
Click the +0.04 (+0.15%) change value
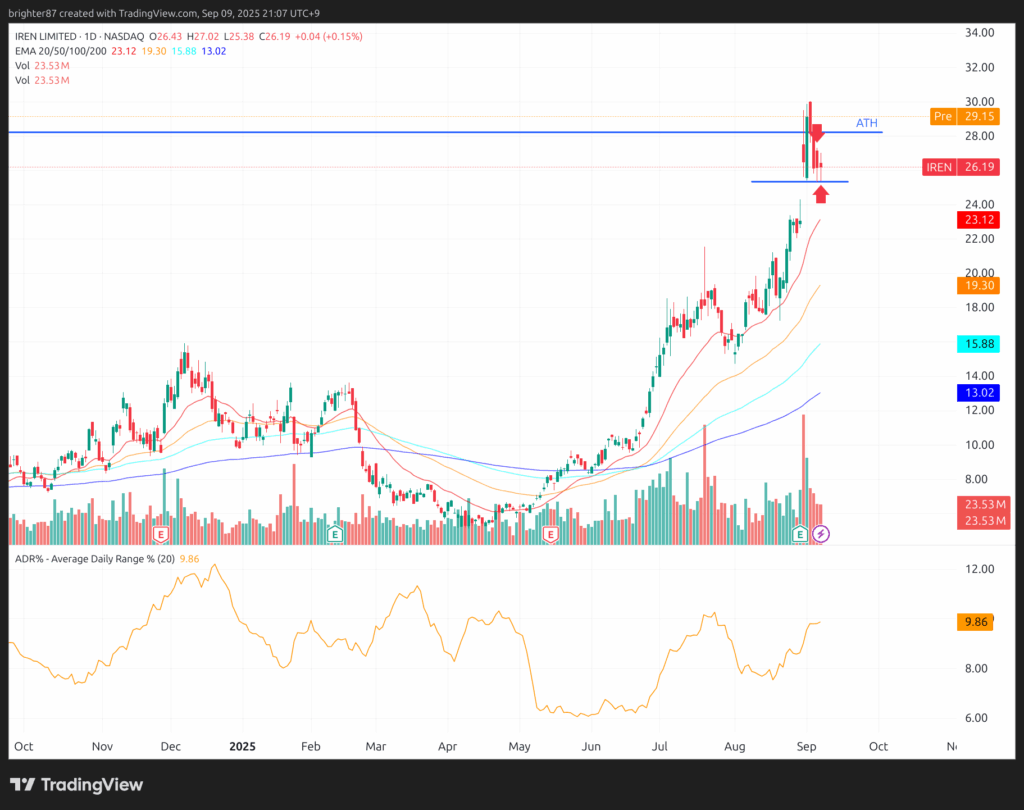pyautogui.click(x=328, y=37)
